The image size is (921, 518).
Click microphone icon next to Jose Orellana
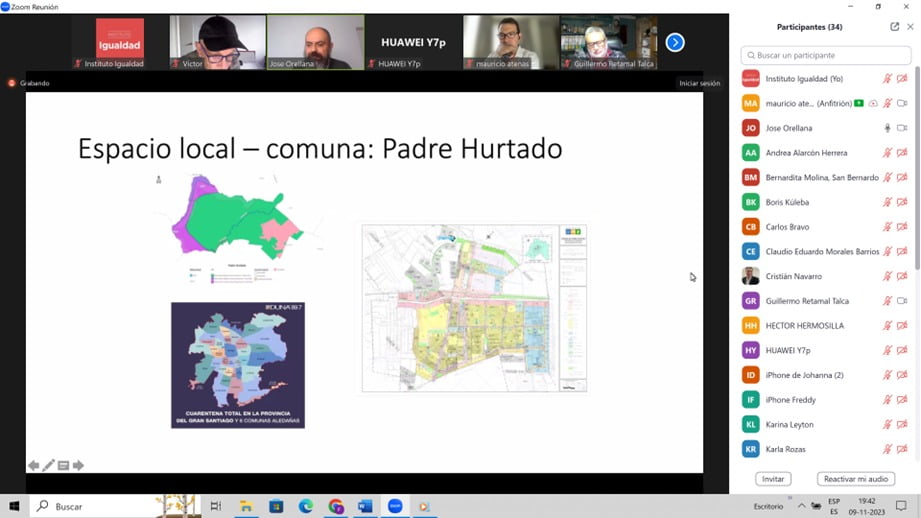(887, 128)
